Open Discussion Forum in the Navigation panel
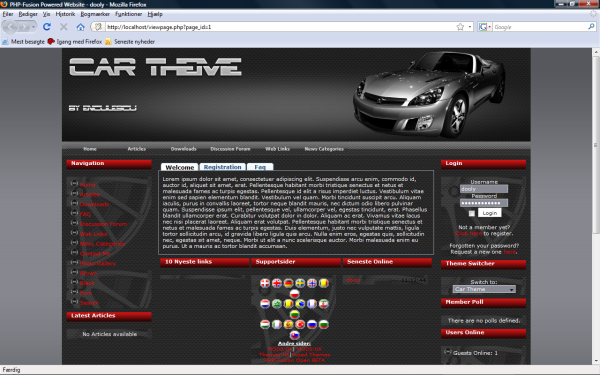The width and height of the screenshot is (600, 375). (103, 224)
